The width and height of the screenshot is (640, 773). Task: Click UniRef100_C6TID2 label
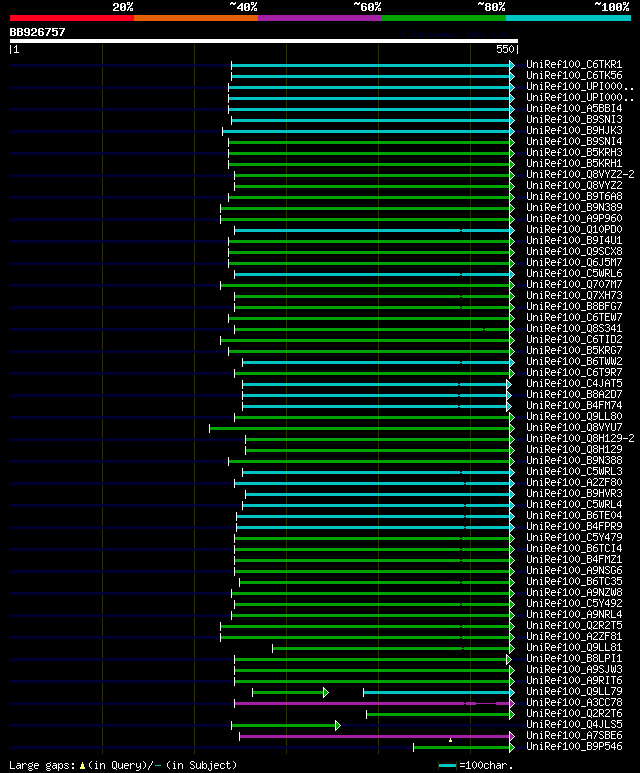(x=574, y=340)
